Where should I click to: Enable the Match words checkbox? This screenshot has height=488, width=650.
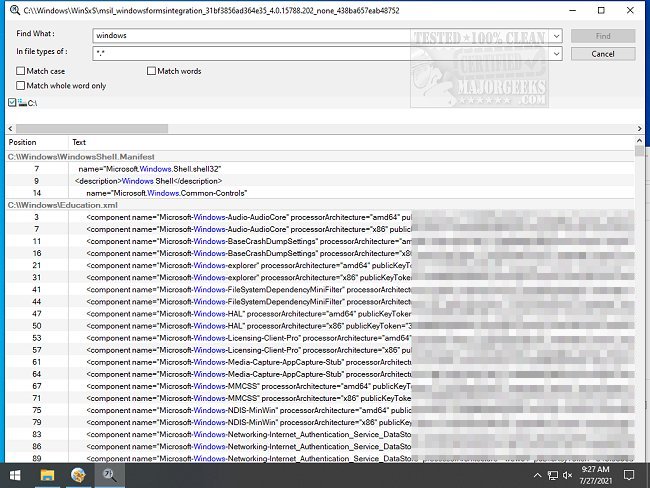pyautogui.click(x=151, y=71)
